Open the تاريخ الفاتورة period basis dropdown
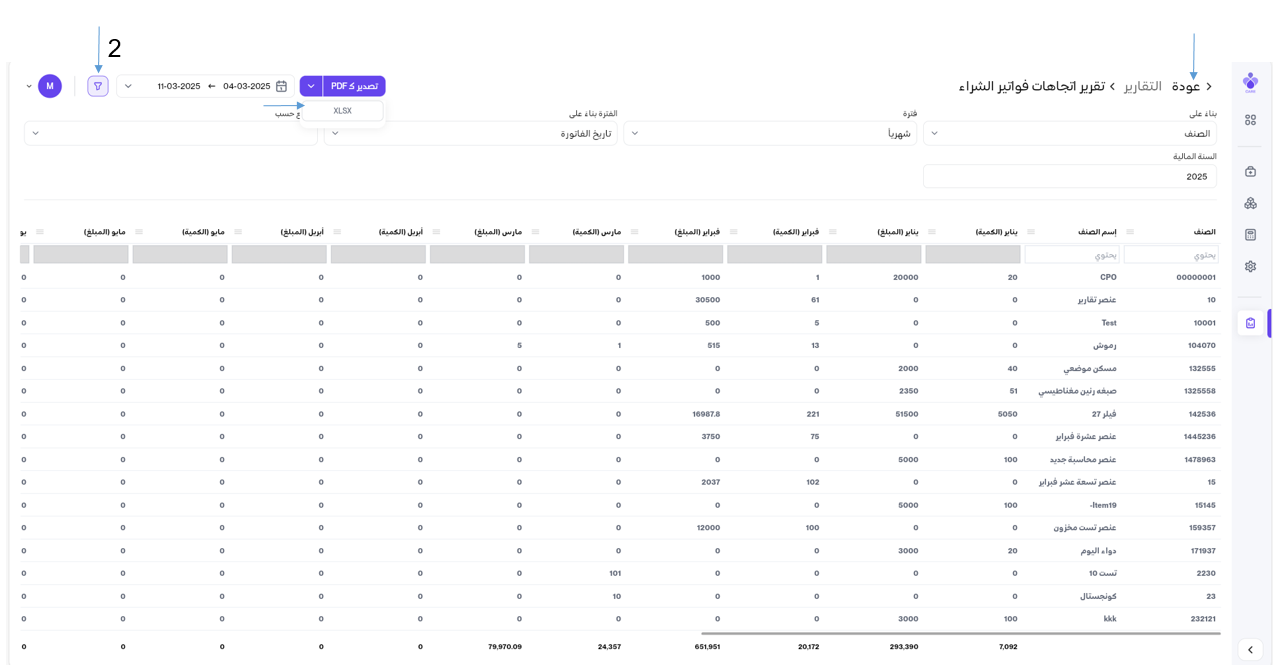 tap(470, 133)
